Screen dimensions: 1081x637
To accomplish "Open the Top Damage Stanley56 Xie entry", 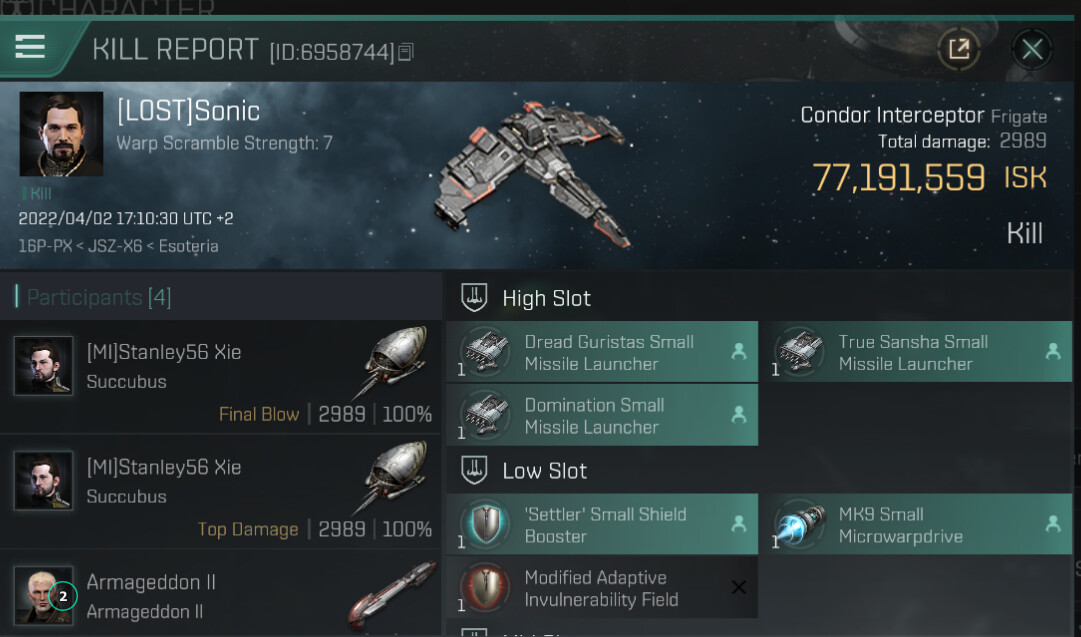I will point(221,492).
